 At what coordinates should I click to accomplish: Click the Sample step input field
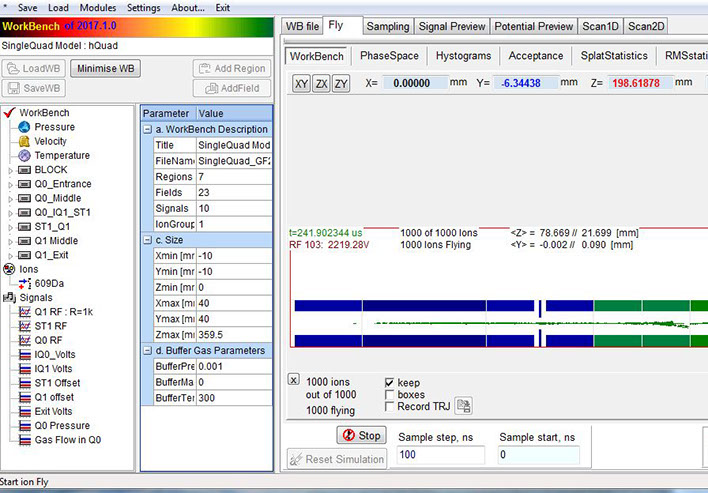(x=440, y=455)
